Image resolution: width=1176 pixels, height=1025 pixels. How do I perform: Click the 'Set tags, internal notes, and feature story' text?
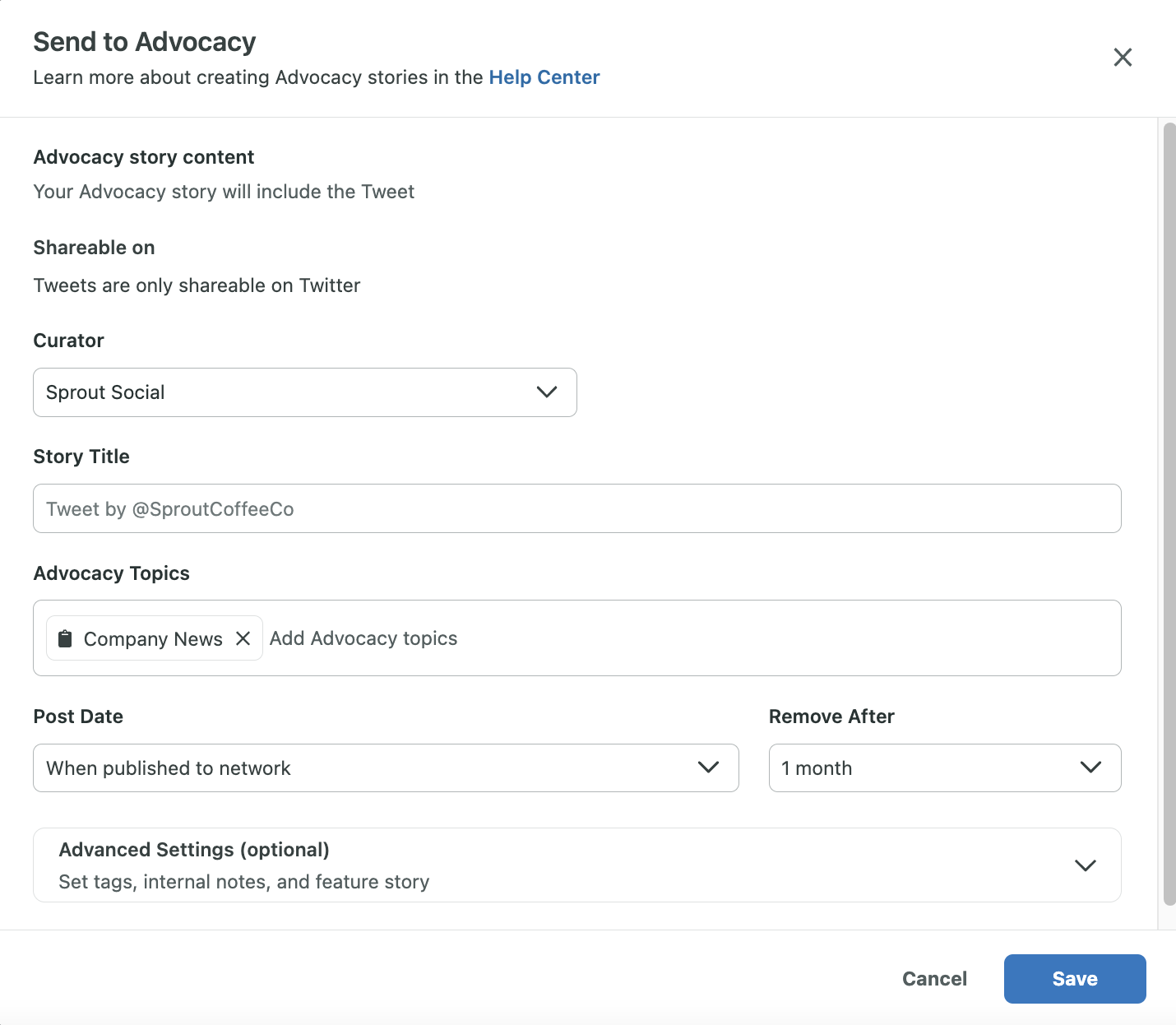coord(244,882)
